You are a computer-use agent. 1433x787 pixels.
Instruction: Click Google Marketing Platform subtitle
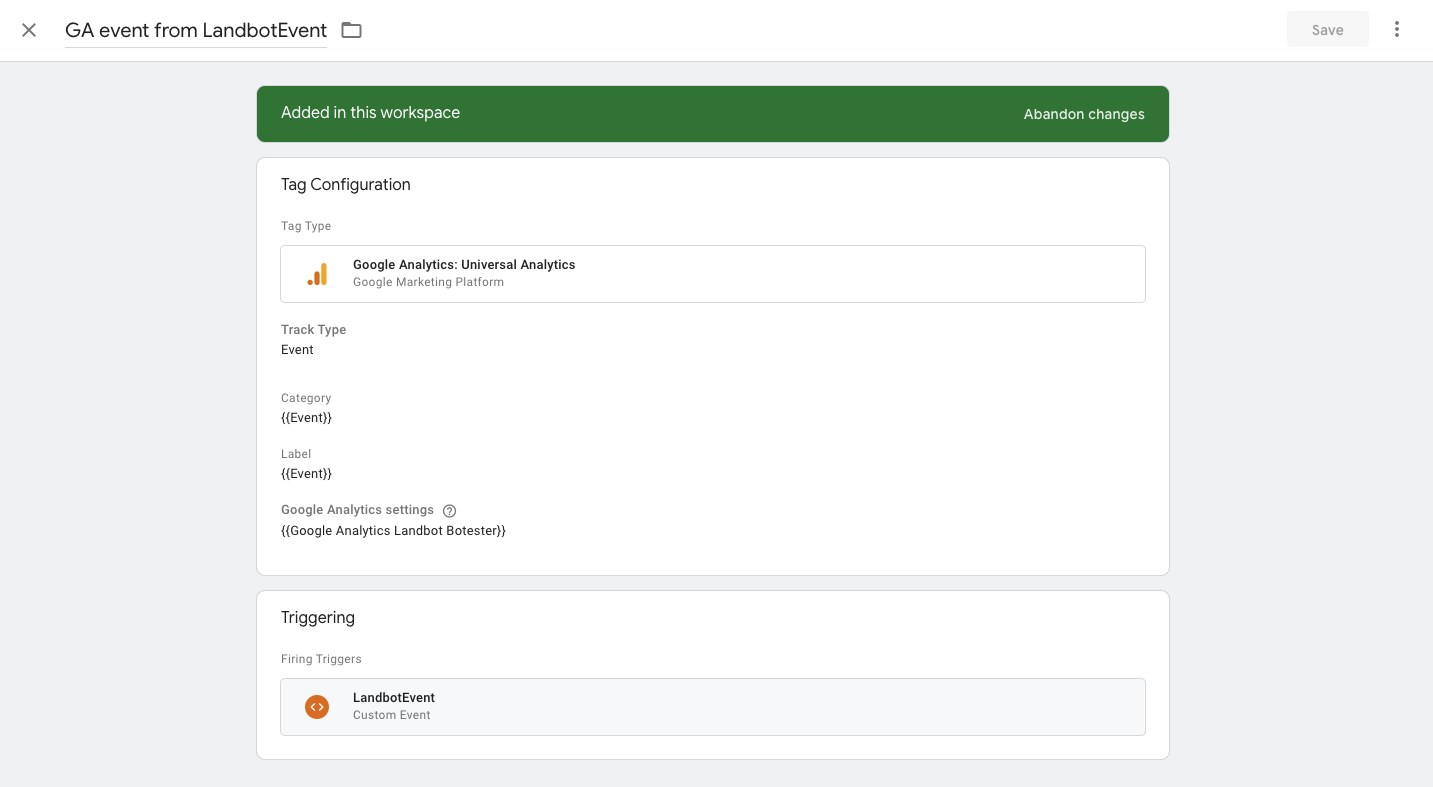[428, 282]
